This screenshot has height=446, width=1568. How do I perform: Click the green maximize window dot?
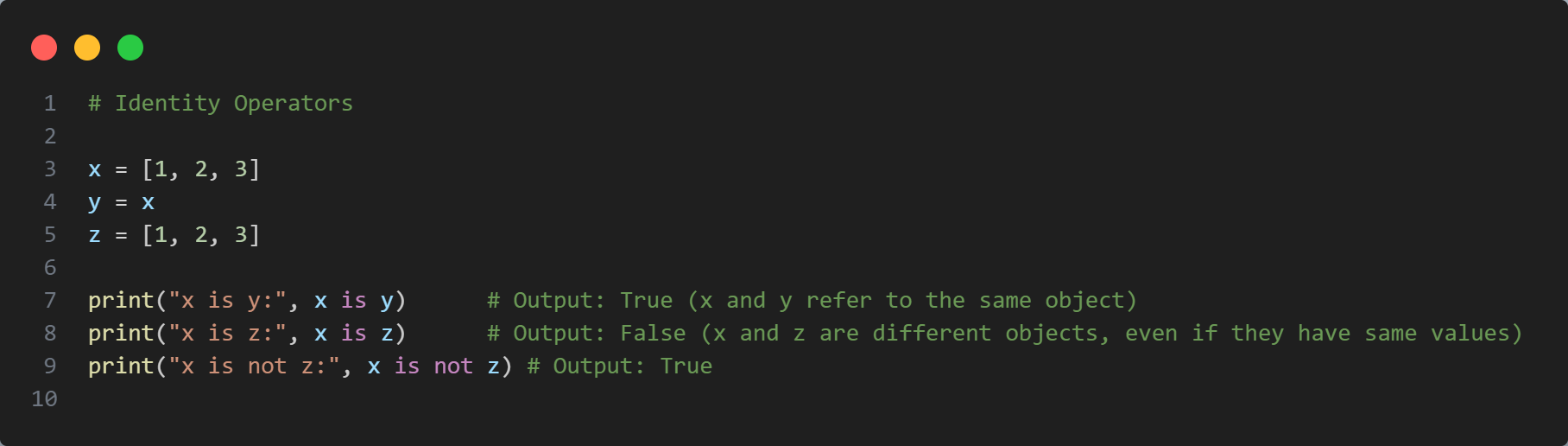tap(130, 48)
